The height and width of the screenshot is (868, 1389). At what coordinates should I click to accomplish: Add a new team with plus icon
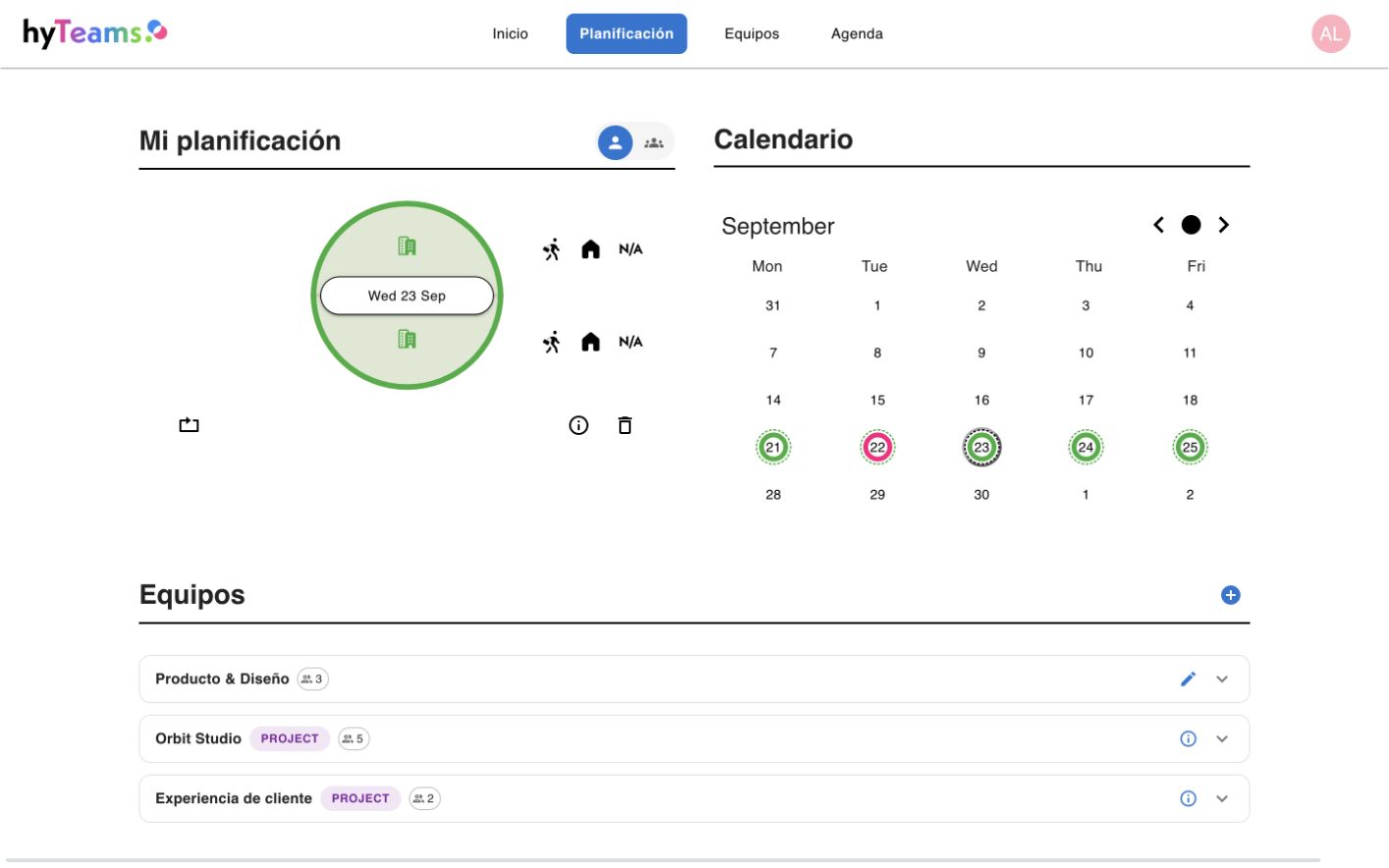(x=1230, y=595)
